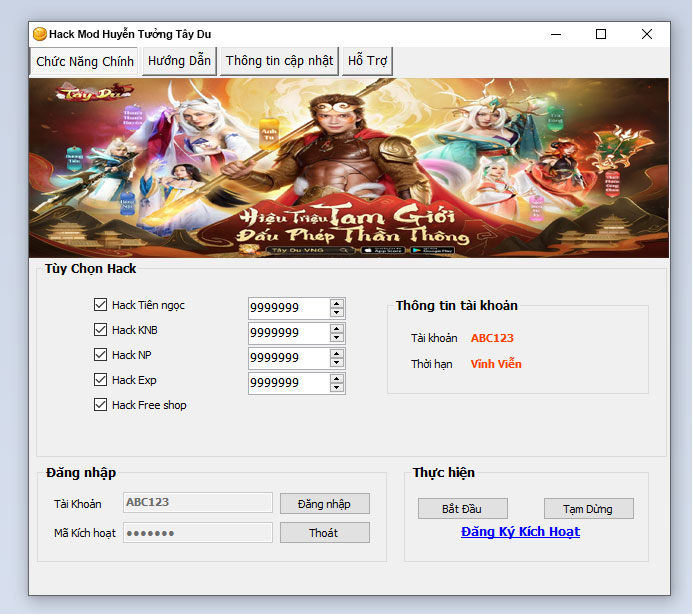Click the Hack Exp number field
The width and height of the screenshot is (693, 616).
289,383
